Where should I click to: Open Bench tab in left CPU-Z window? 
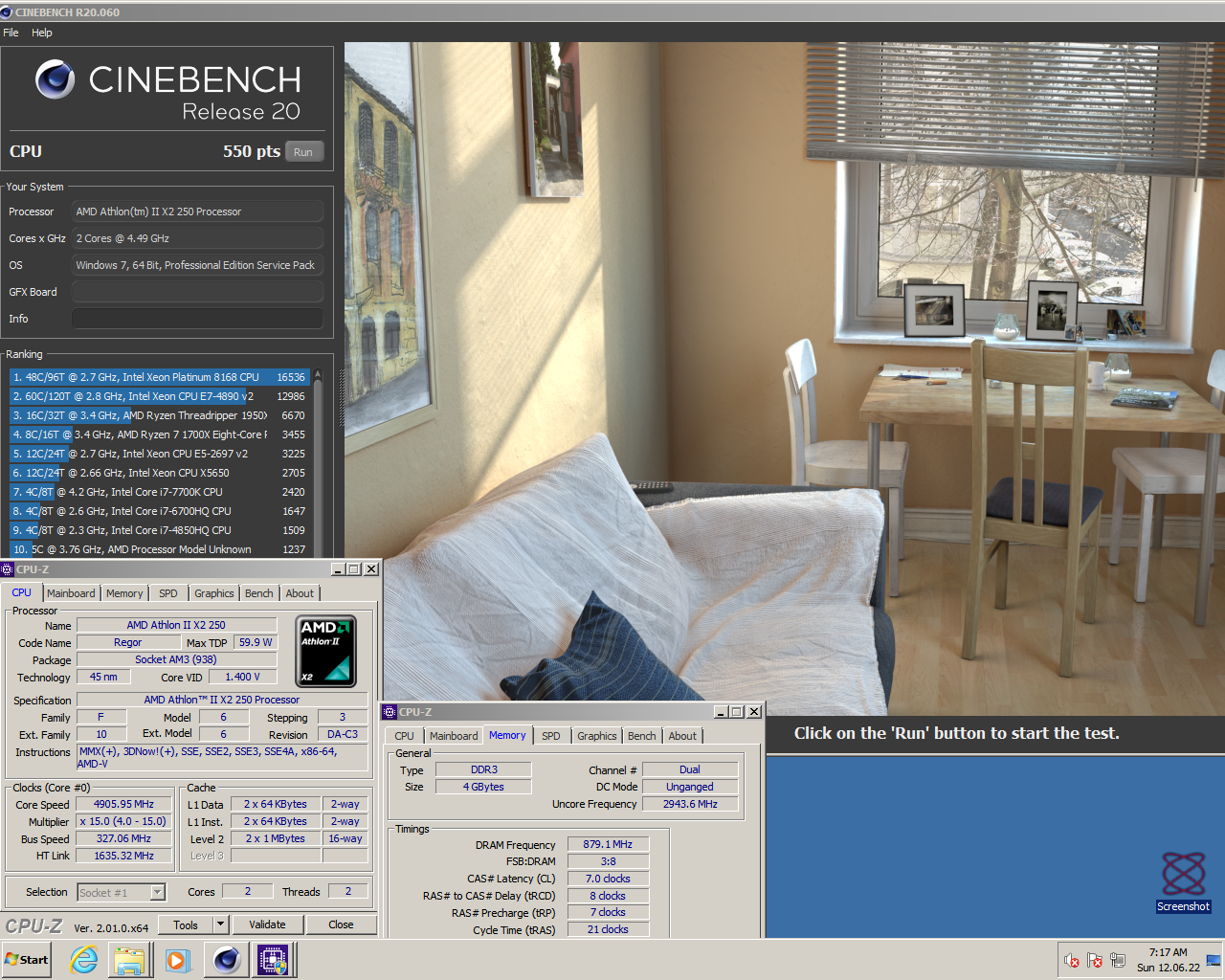point(259,593)
